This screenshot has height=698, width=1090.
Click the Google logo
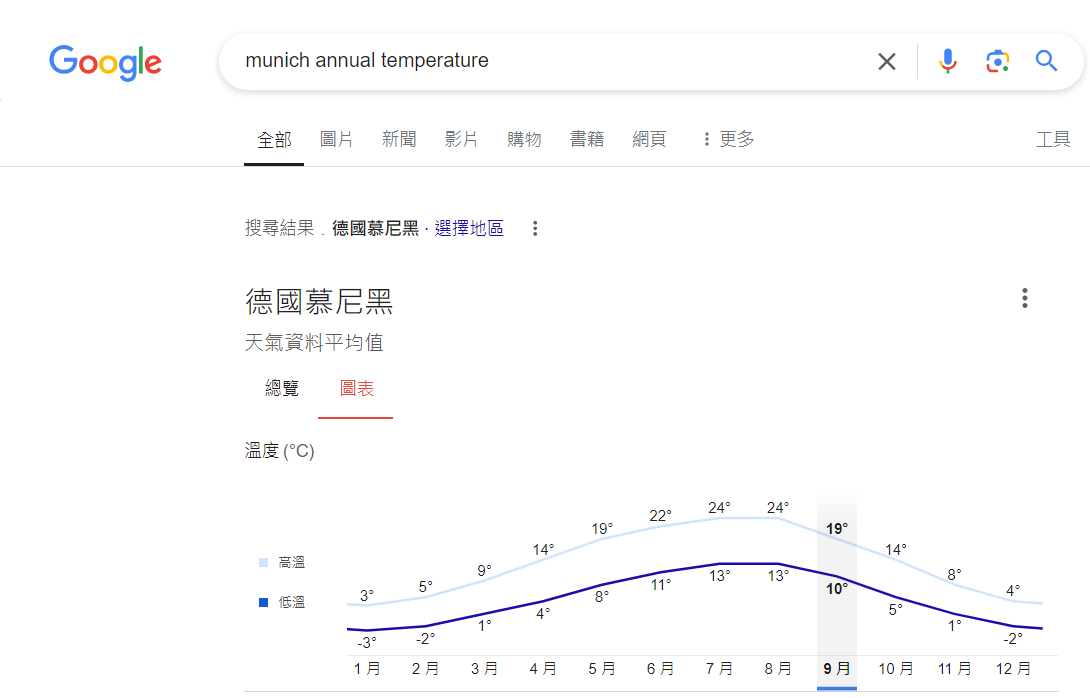coord(105,62)
